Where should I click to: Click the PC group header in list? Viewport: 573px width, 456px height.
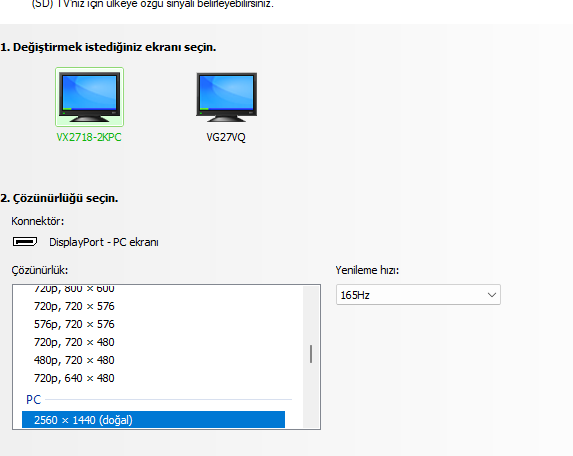(33, 399)
